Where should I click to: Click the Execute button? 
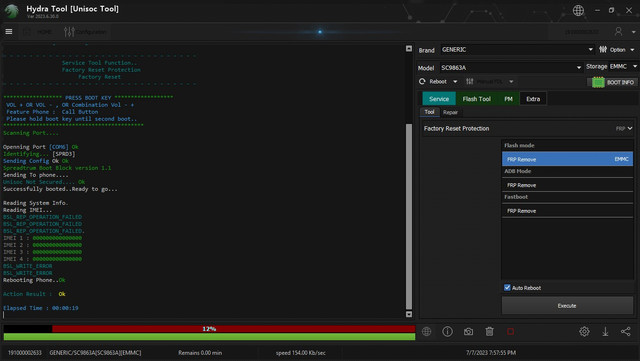tap(567, 305)
